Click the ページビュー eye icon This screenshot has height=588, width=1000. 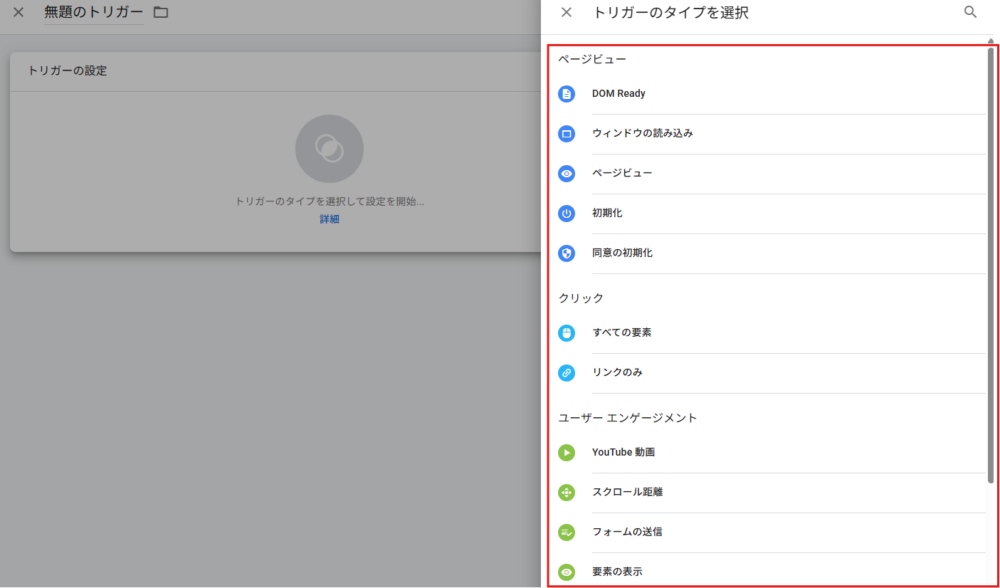pyautogui.click(x=567, y=174)
